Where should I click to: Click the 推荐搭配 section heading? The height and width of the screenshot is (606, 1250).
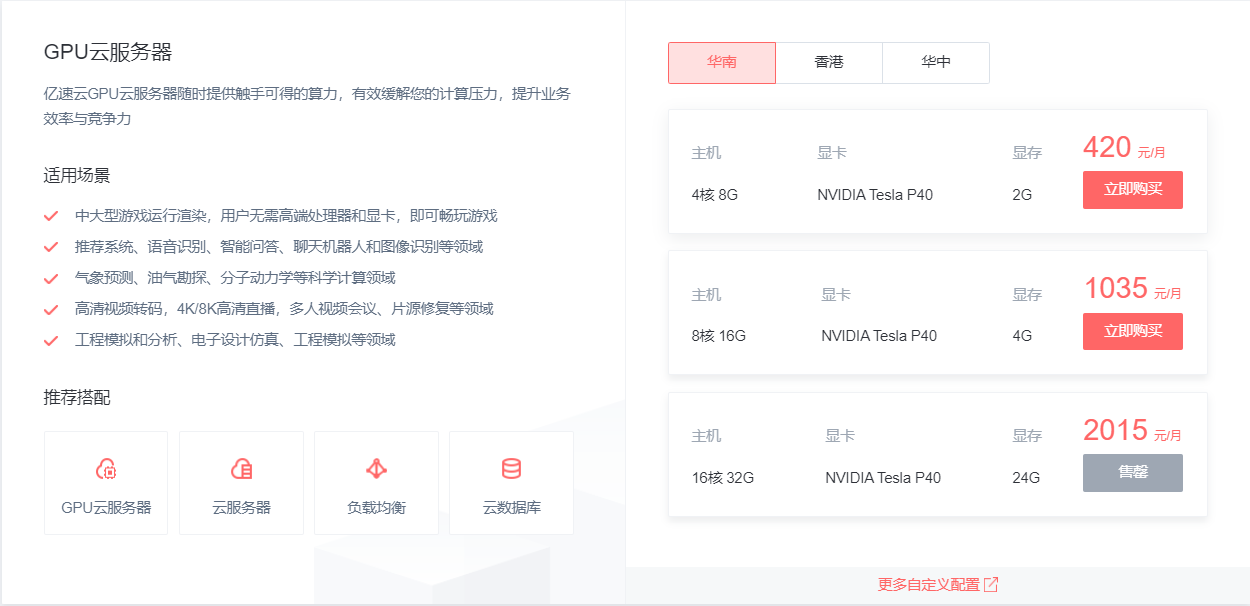pyautogui.click(x=77, y=397)
